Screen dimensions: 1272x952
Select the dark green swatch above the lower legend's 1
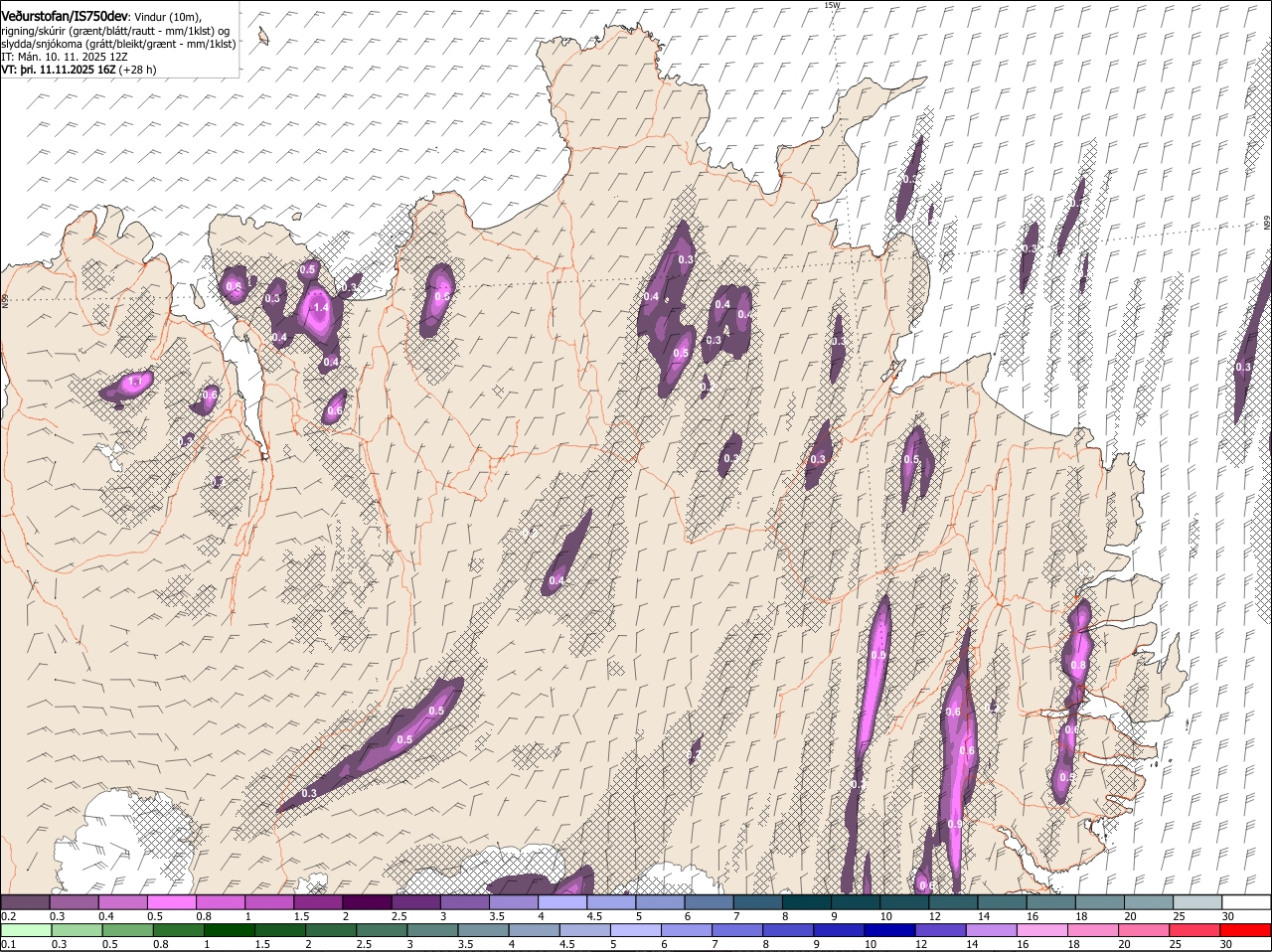click(x=229, y=930)
